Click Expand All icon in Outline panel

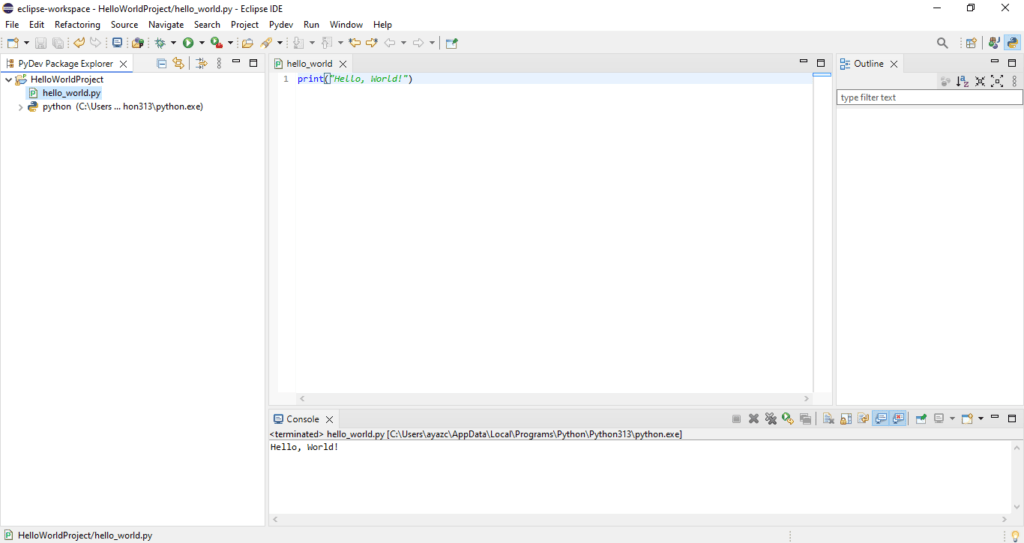point(997,82)
